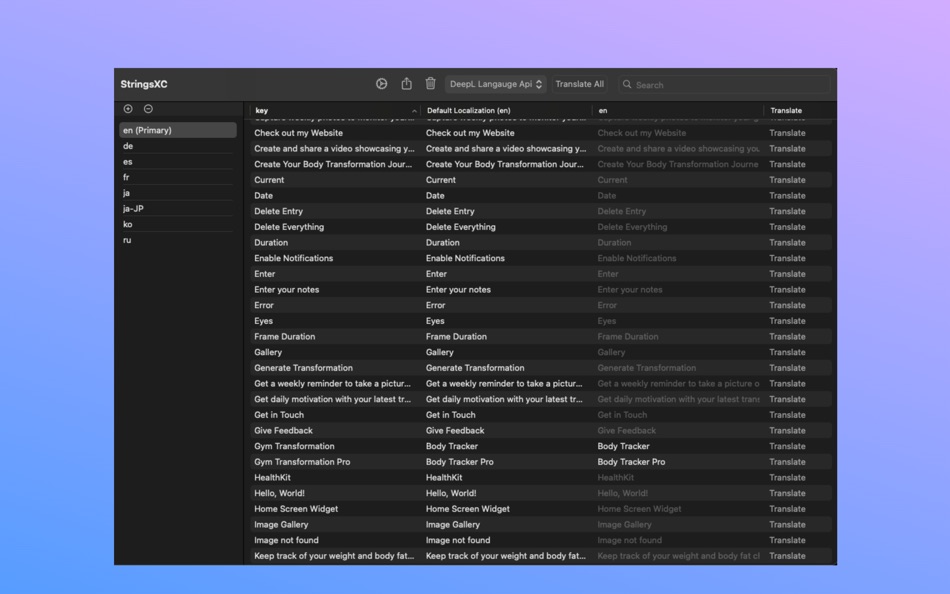Image resolution: width=950 pixels, height=594 pixels.
Task: Click the trash delete icon
Action: click(430, 84)
